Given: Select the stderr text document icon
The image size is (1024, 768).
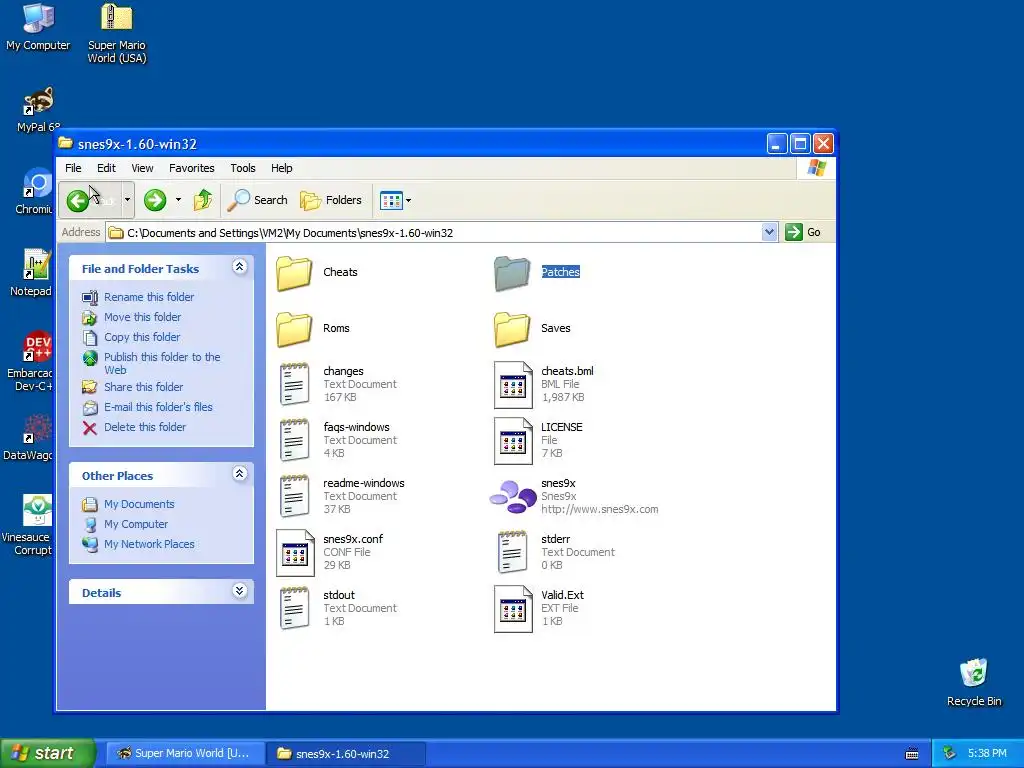Looking at the screenshot, I should pyautogui.click(x=513, y=552).
